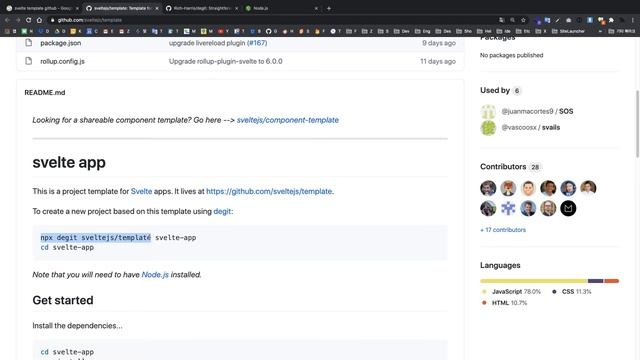The height and width of the screenshot is (360, 640).
Task: Click the HTML 10.7% language entry
Action: [505, 303]
